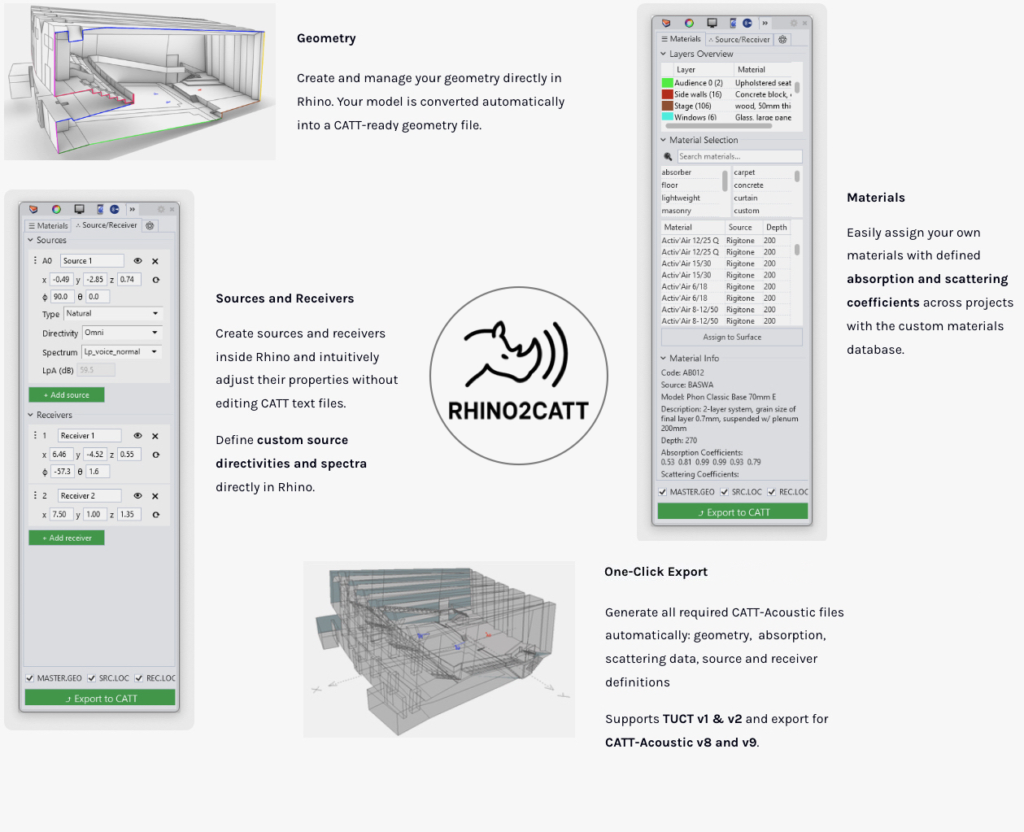Click the reset position icon for Source 1
This screenshot has width=1024, height=832.
[x=155, y=279]
